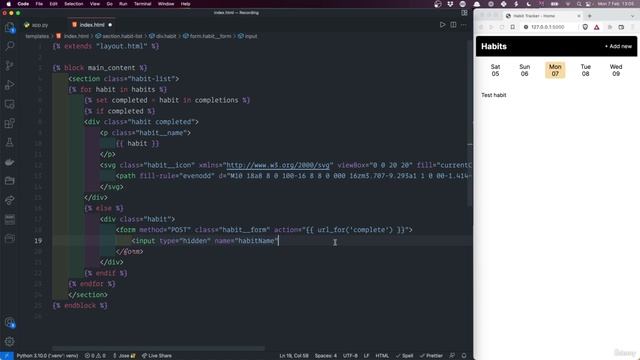Split the editor to the right

(x=453, y=25)
